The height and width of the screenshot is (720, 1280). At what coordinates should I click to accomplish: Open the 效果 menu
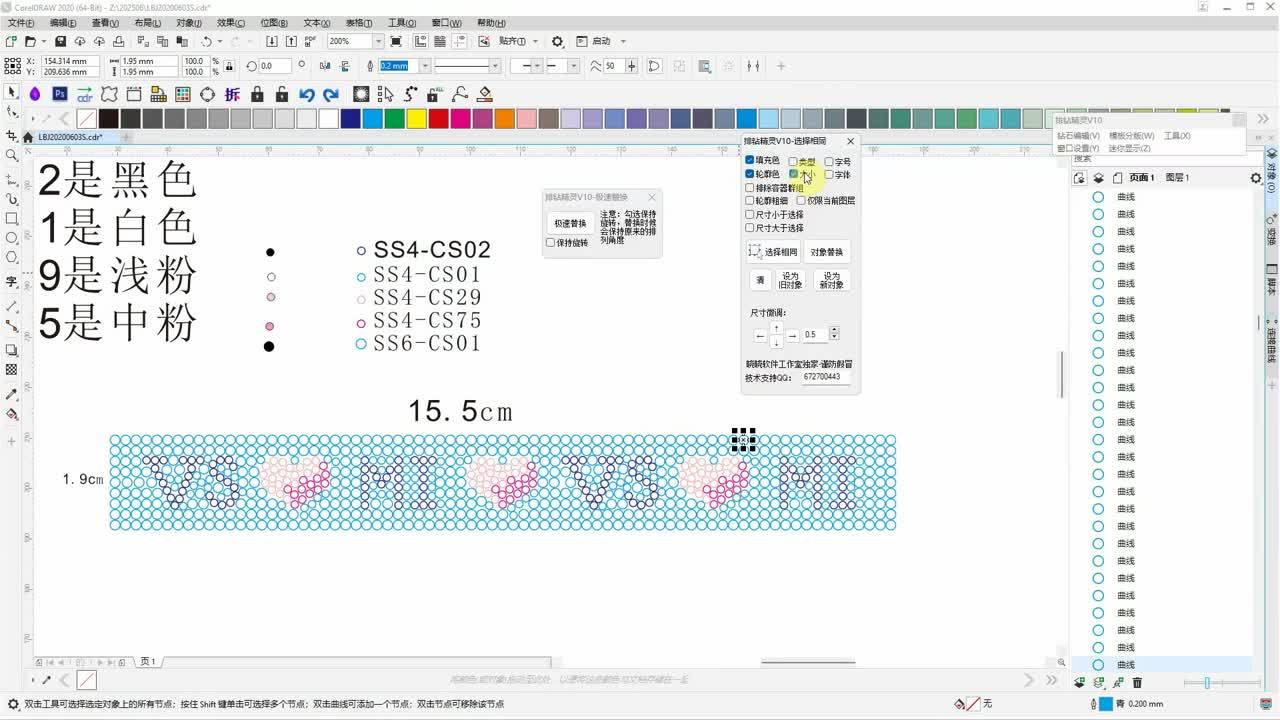[x=230, y=23]
